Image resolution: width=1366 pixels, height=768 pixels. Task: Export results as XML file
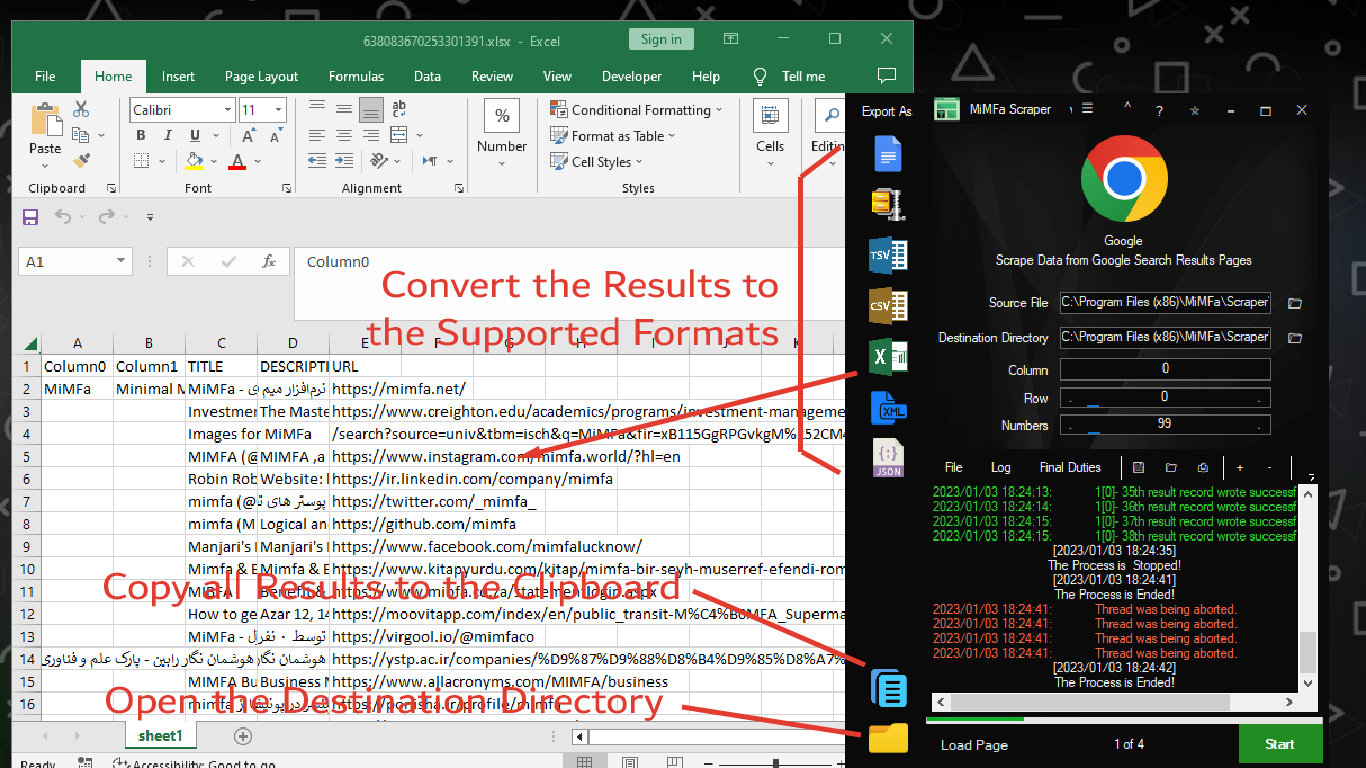point(887,407)
